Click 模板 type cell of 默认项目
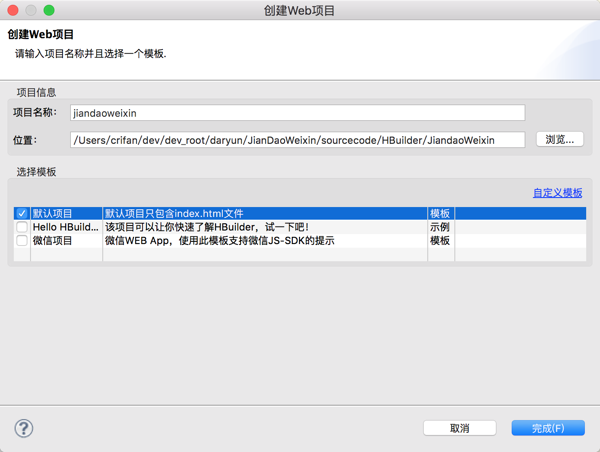Screen dimensions: 600x452 [x=440, y=214]
